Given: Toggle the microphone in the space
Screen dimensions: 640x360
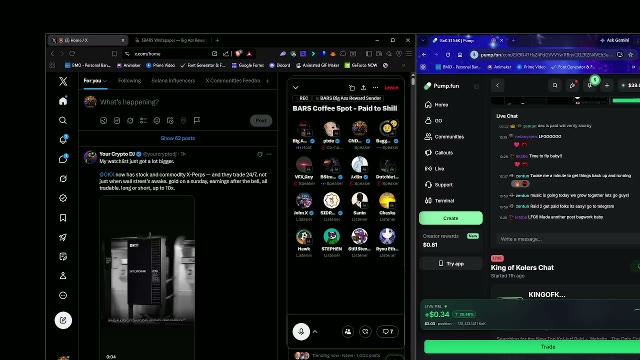Looking at the screenshot, I should tap(301, 331).
